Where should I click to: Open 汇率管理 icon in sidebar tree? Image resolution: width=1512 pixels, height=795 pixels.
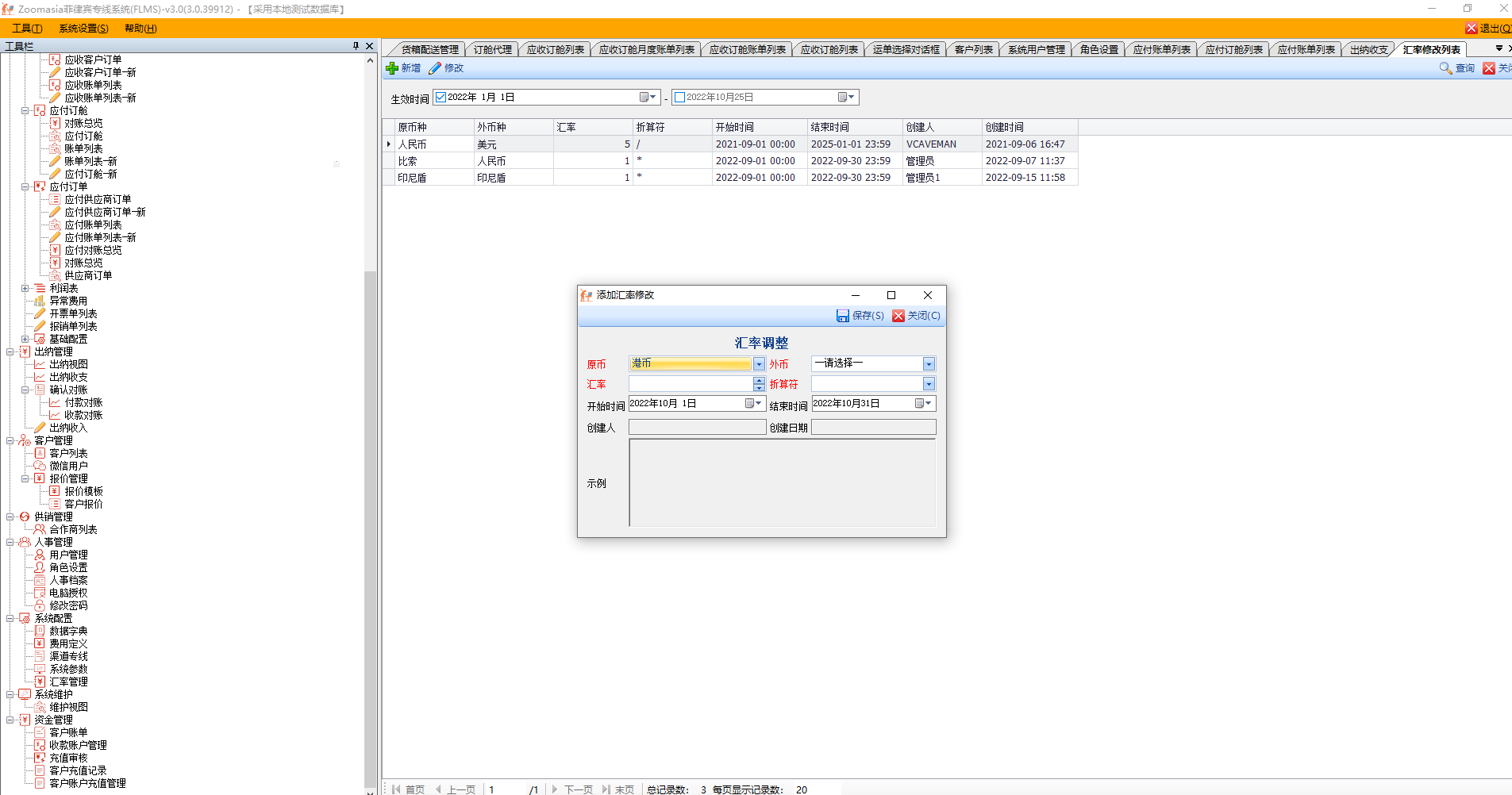click(40, 682)
